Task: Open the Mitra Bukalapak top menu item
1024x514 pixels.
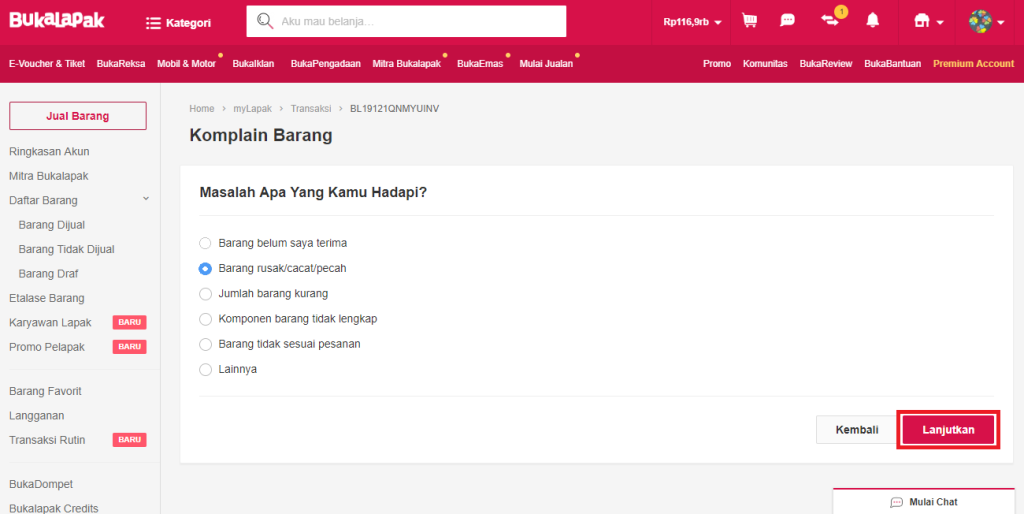Action: (406, 63)
